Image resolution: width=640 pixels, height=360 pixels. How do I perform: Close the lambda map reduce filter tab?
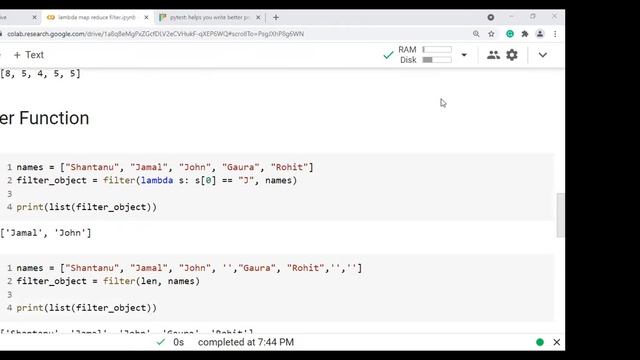click(x=146, y=18)
